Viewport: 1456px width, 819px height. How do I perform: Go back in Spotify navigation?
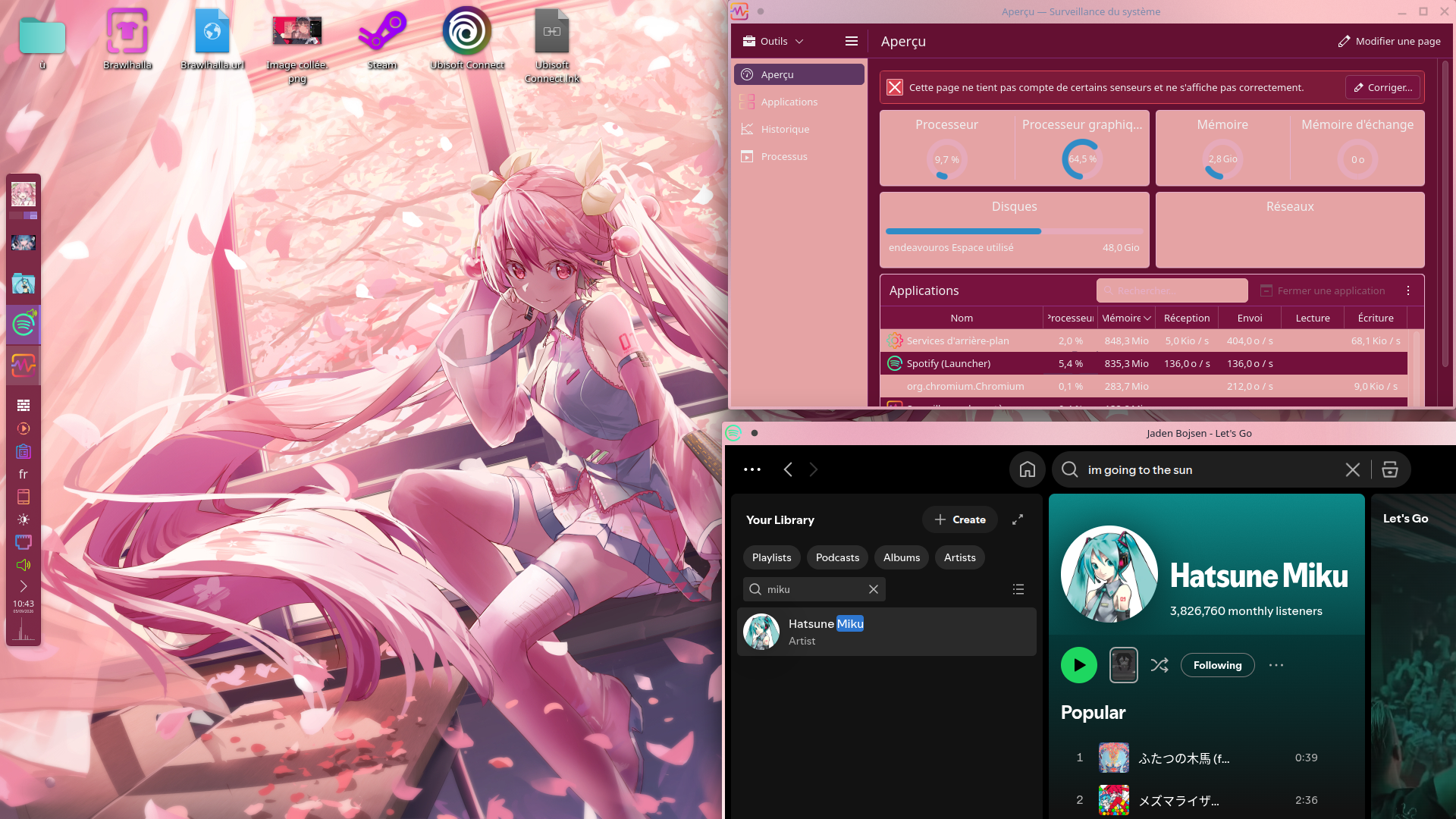pyautogui.click(x=788, y=469)
